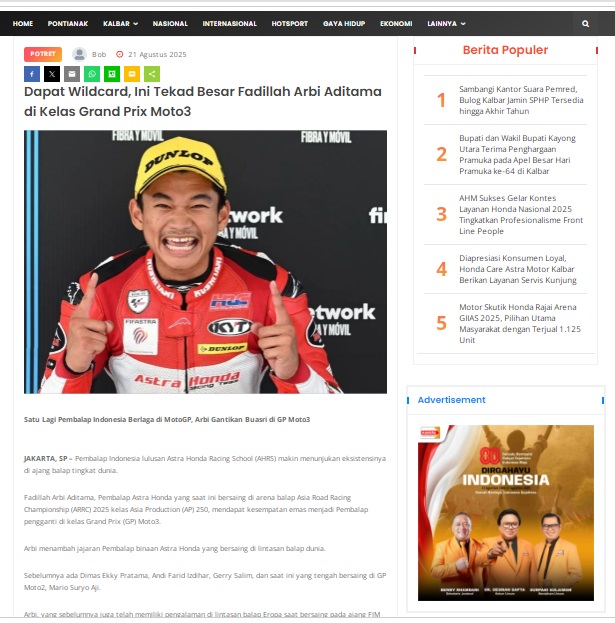Click paragraph starting Fadillah Arbi Aditama, Pembalap

point(196,509)
